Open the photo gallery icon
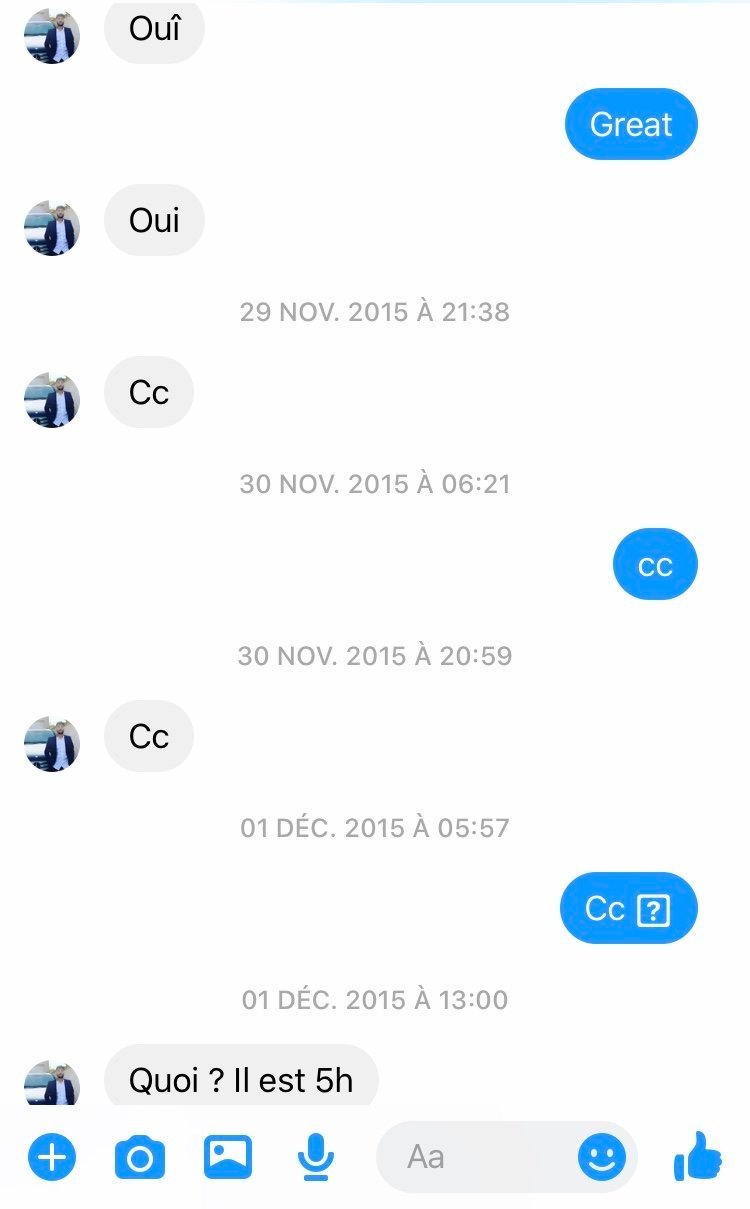This screenshot has width=750, height=1209. 228,1157
